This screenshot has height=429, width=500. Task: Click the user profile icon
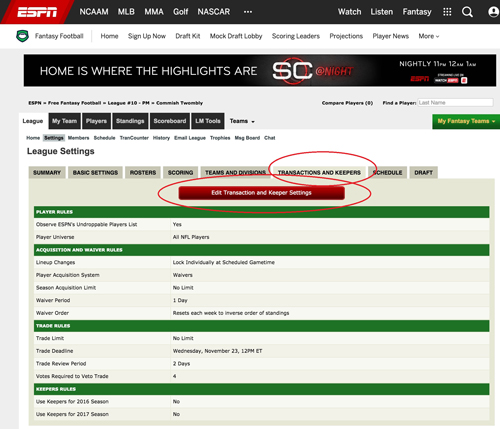pyautogui.click(x=493, y=12)
